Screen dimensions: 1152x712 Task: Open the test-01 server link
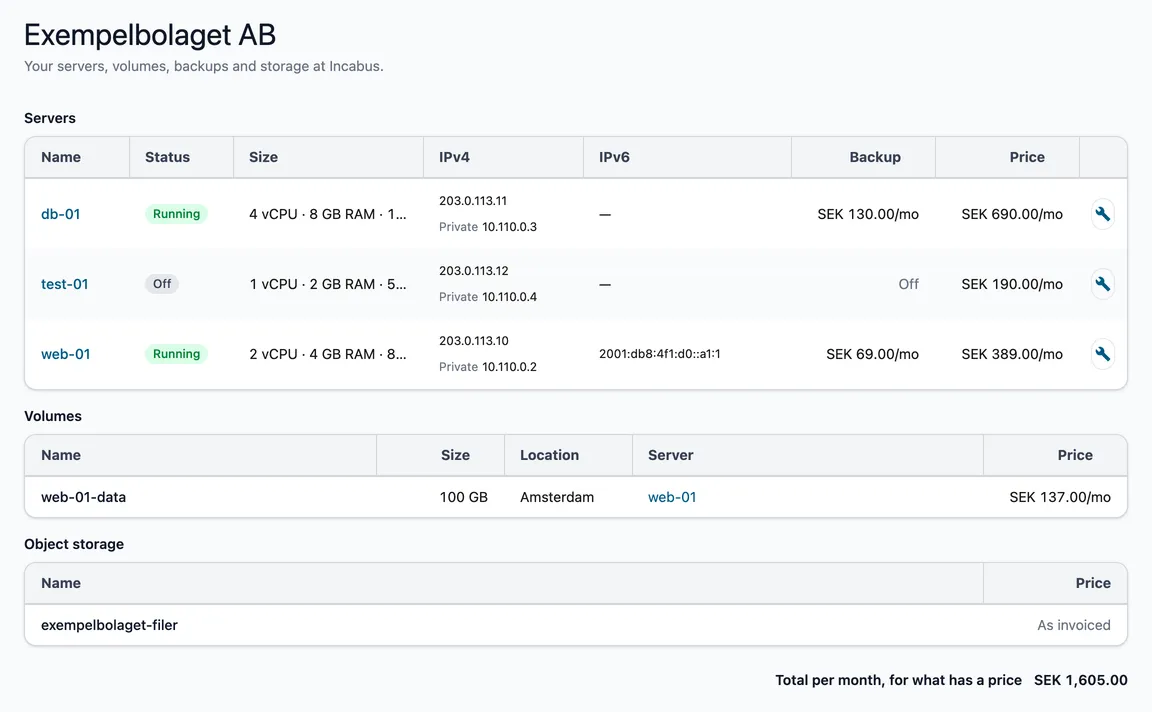(65, 284)
